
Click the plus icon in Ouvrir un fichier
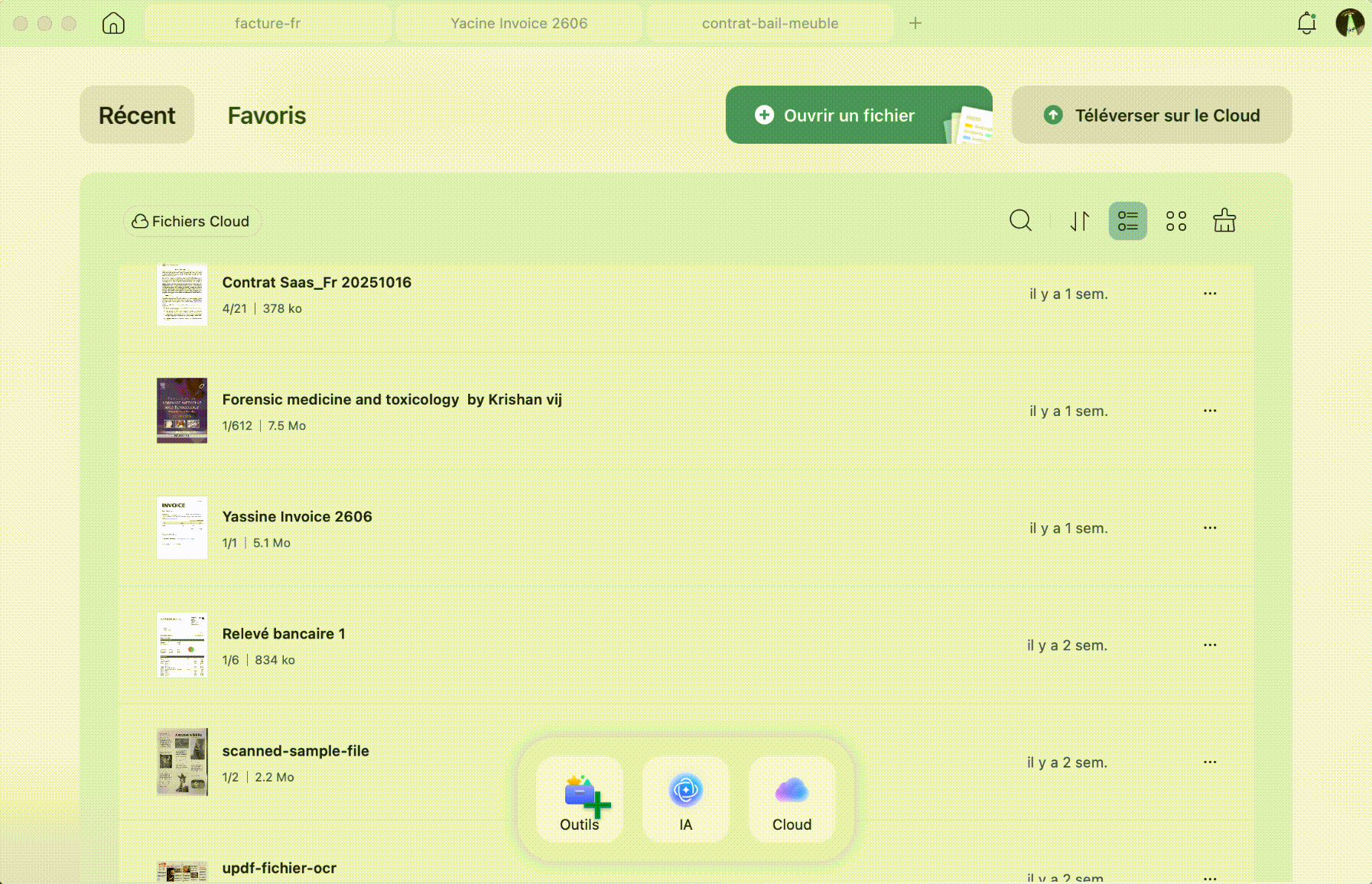click(x=764, y=115)
